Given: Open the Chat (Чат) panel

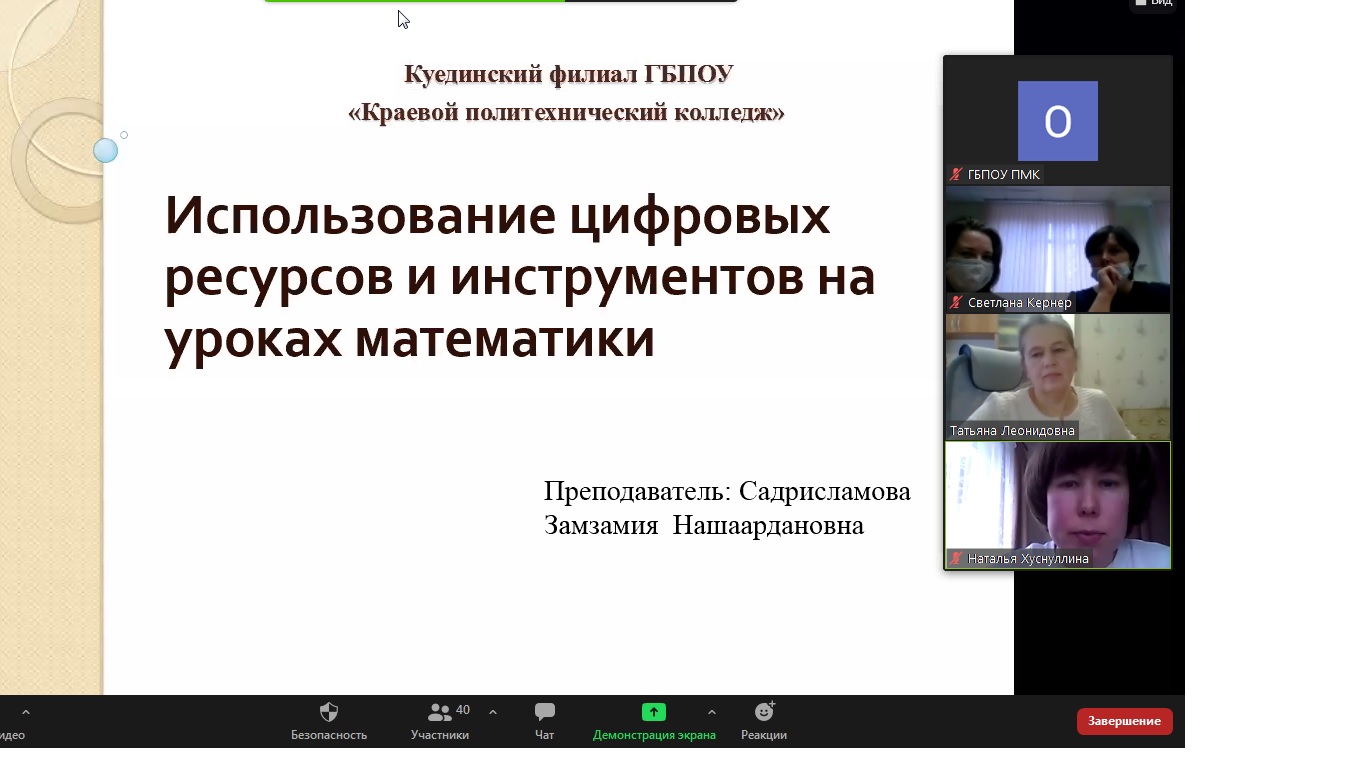Looking at the screenshot, I should (545, 721).
